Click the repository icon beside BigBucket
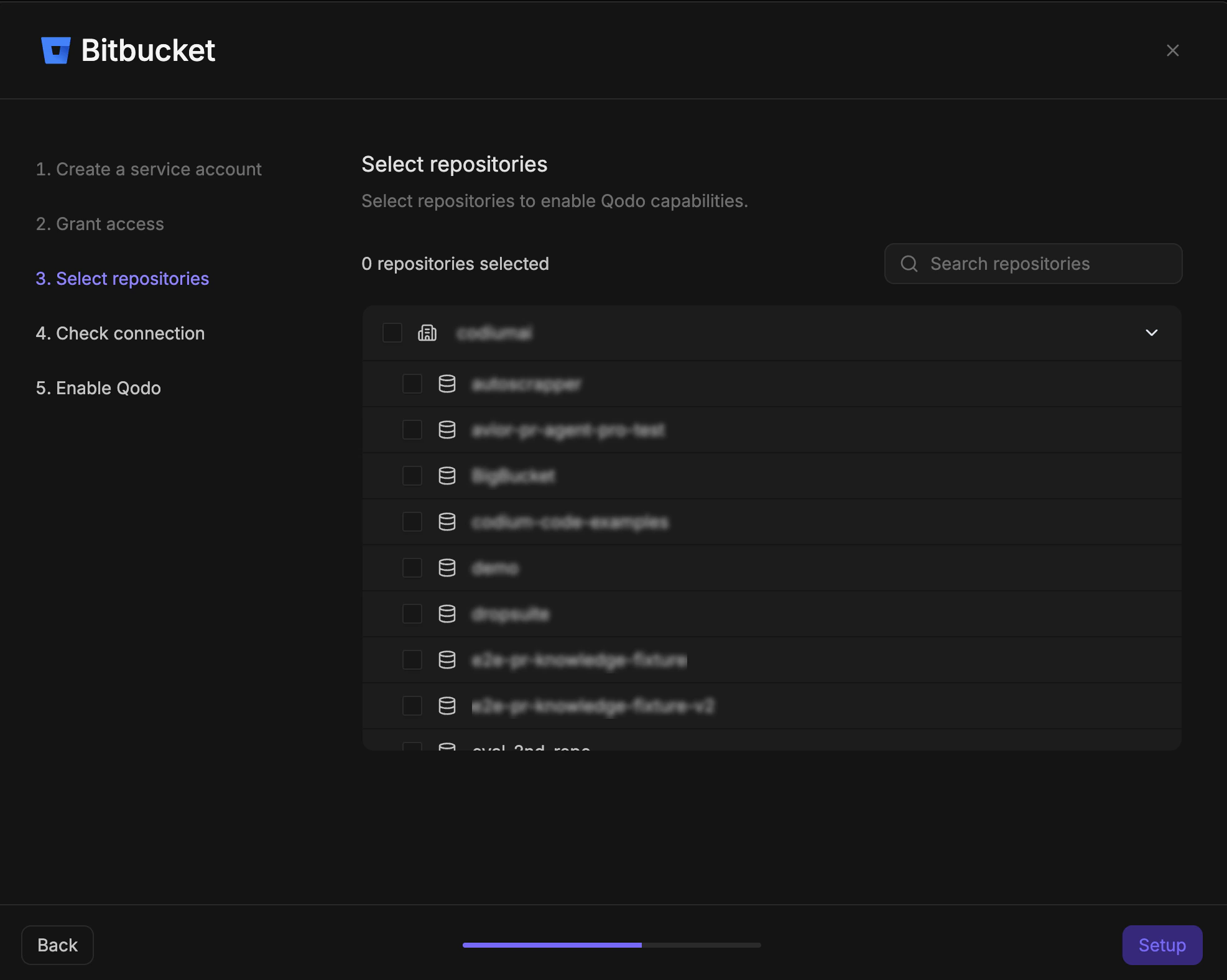Viewport: 1227px width, 980px height. [x=447, y=476]
